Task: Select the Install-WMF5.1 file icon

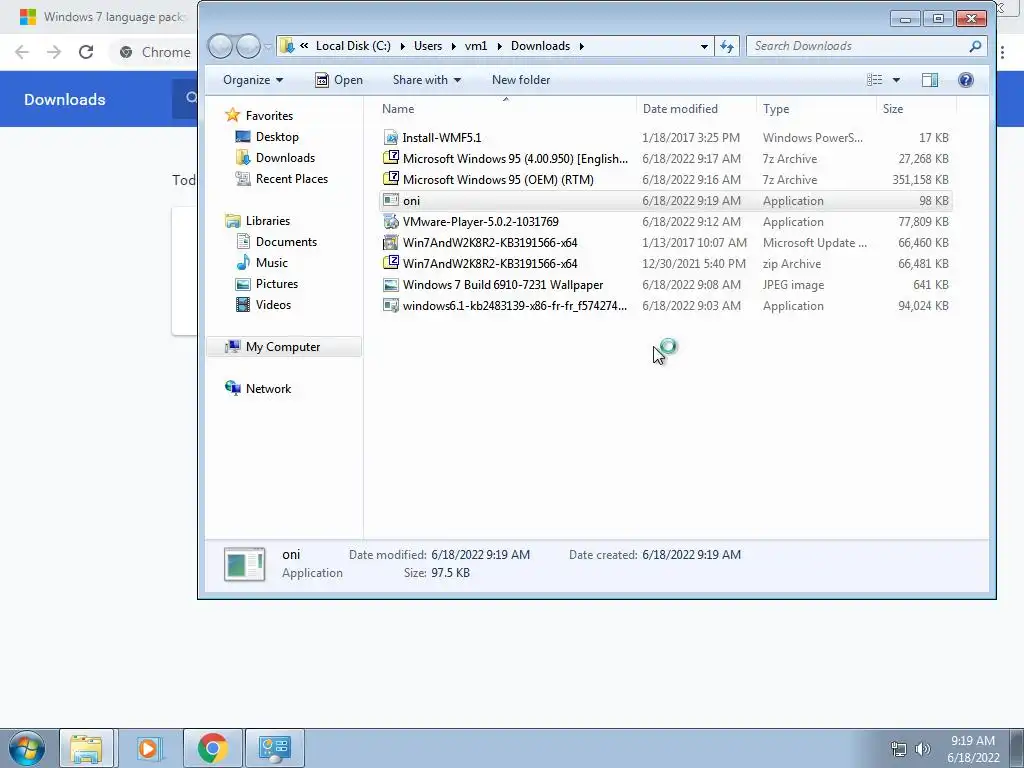Action: point(391,138)
